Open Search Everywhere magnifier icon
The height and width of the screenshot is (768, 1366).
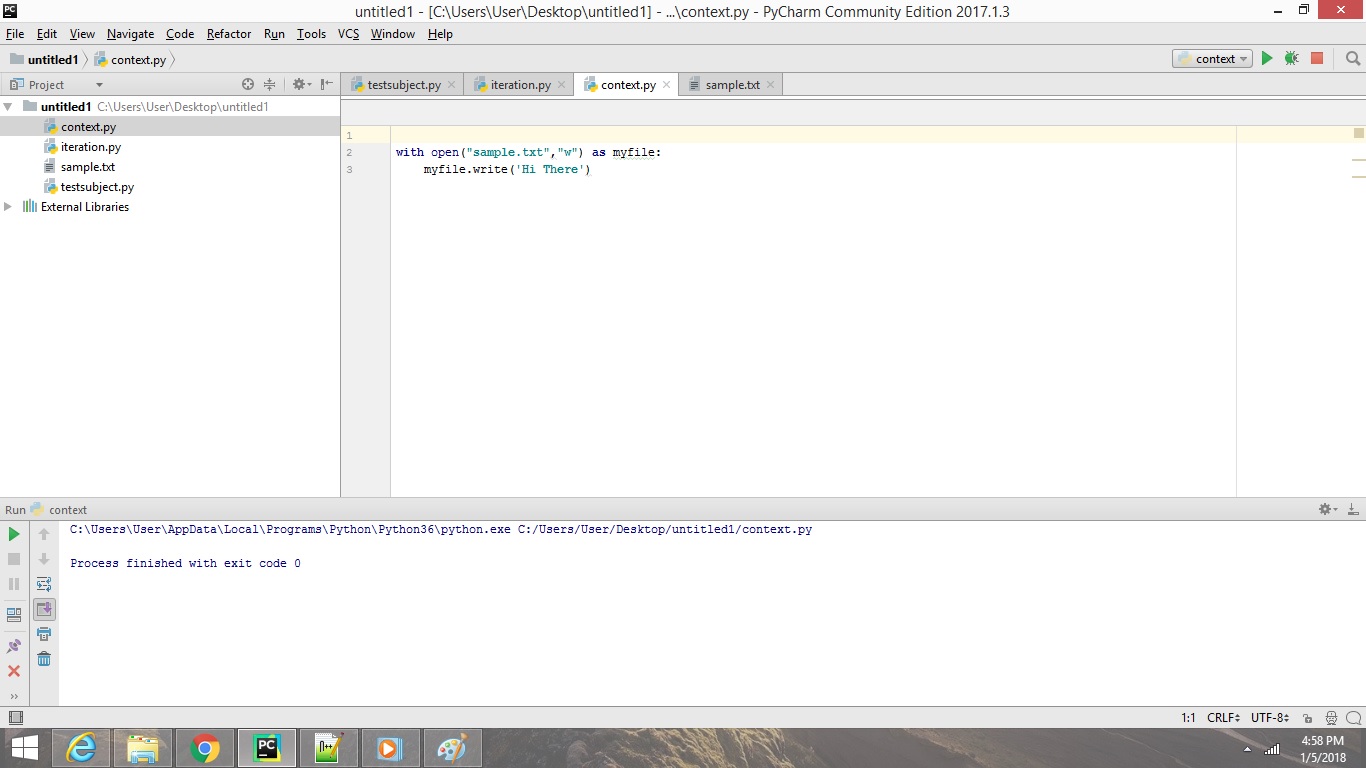[x=1353, y=59]
